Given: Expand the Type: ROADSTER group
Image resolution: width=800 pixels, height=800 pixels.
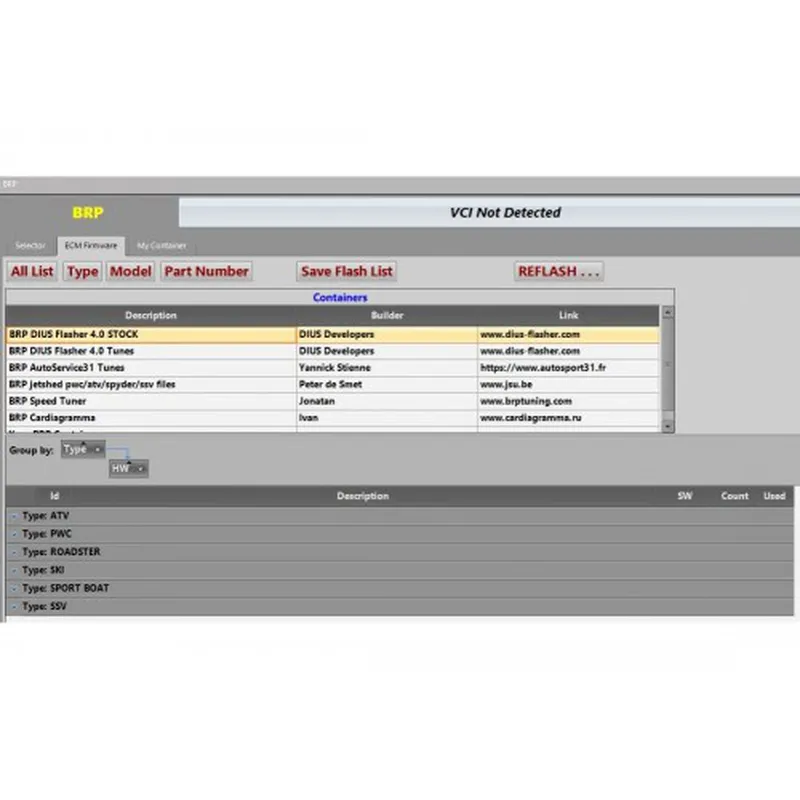Looking at the screenshot, I should tap(14, 552).
